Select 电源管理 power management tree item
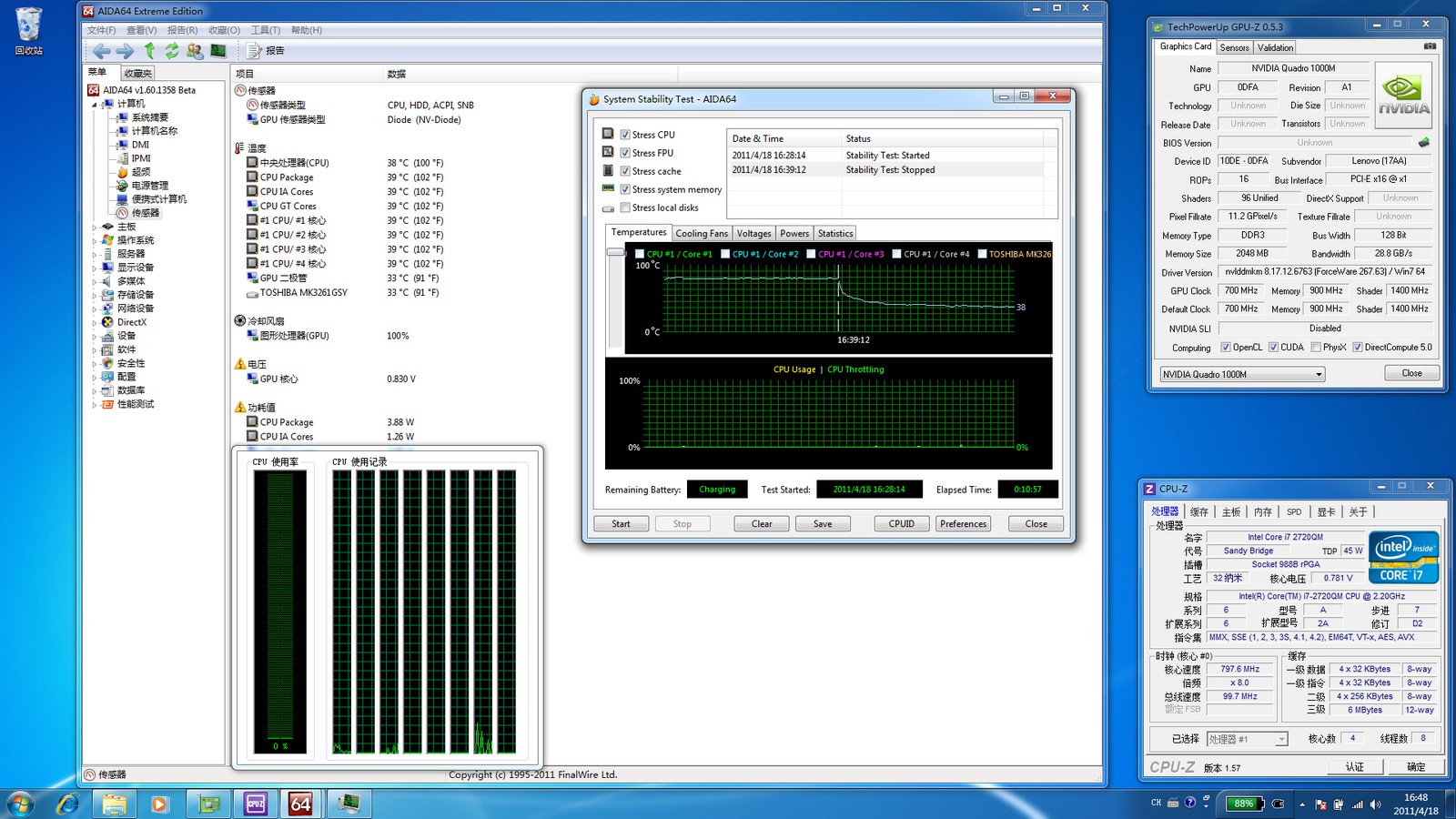This screenshot has height=819, width=1456. tap(150, 186)
